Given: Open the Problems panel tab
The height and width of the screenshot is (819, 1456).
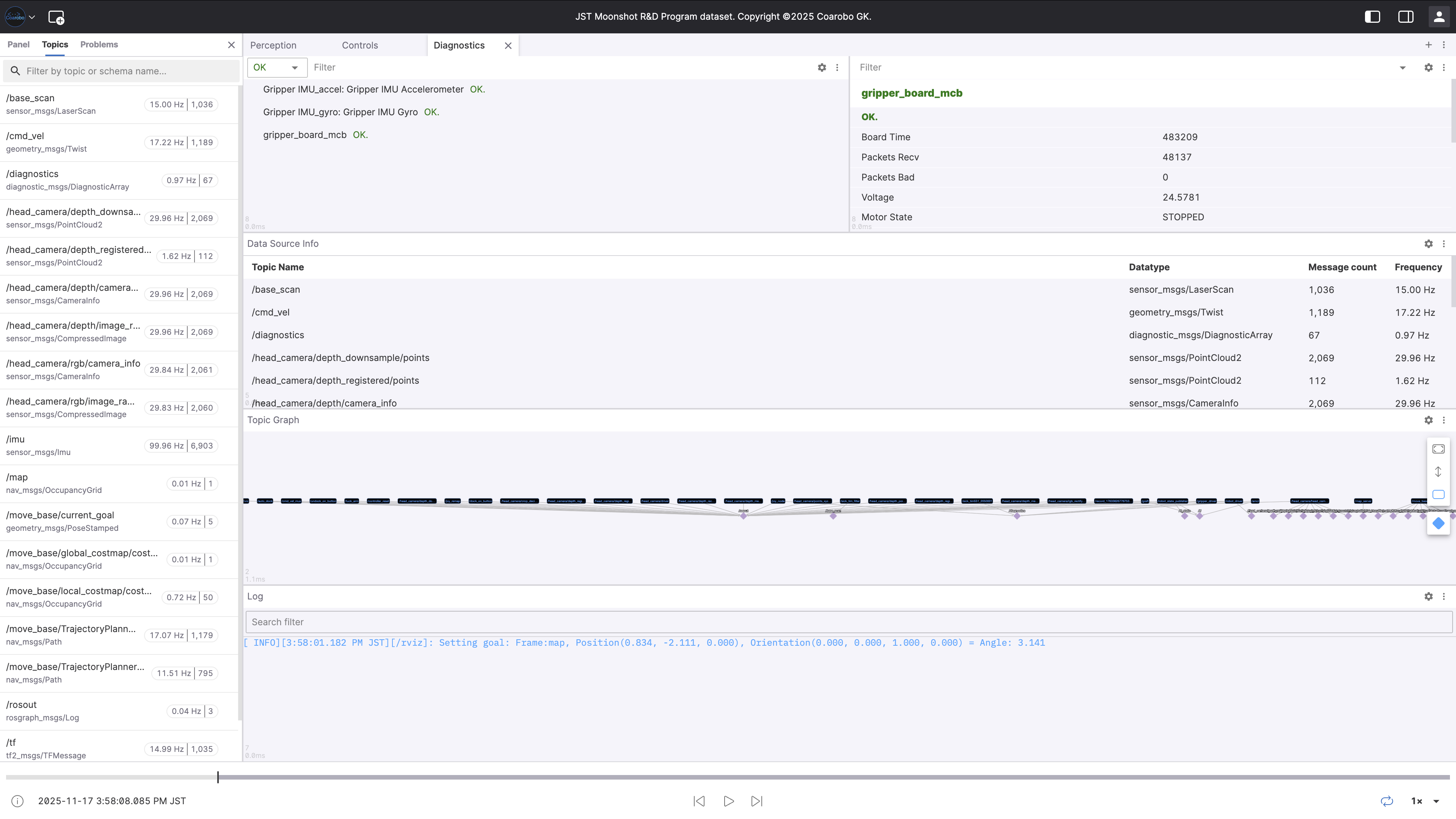Looking at the screenshot, I should click(x=99, y=45).
